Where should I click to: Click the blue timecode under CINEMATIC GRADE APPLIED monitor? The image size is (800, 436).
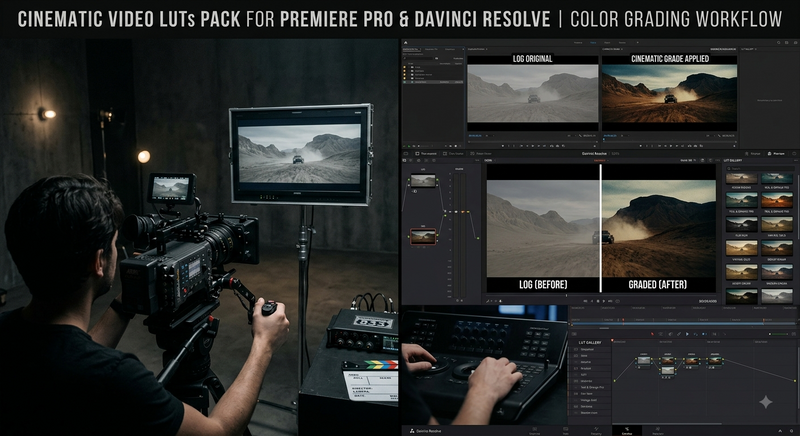tap(610, 136)
